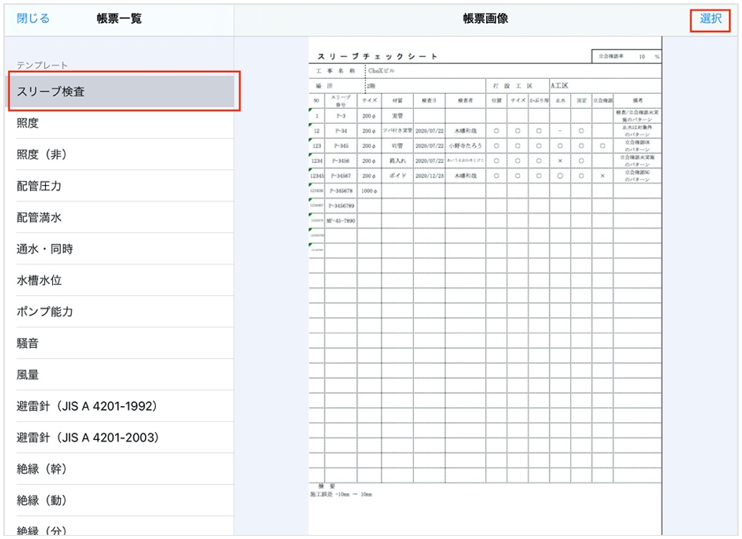Select the 絶縁（動） template
742x539 pixels.
click(x=118, y=500)
